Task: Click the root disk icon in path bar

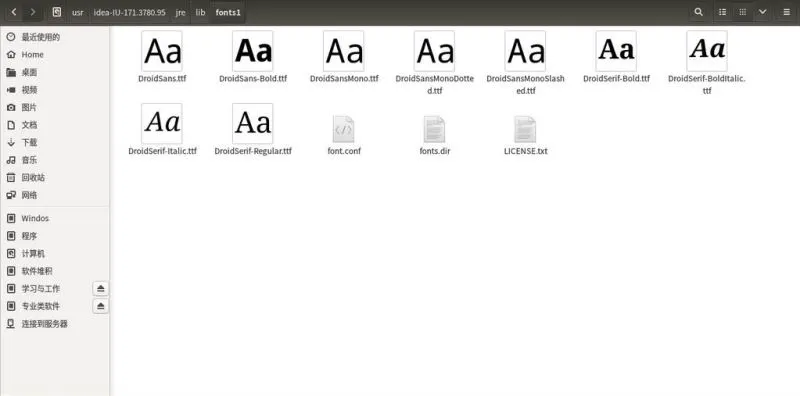Action: point(57,12)
